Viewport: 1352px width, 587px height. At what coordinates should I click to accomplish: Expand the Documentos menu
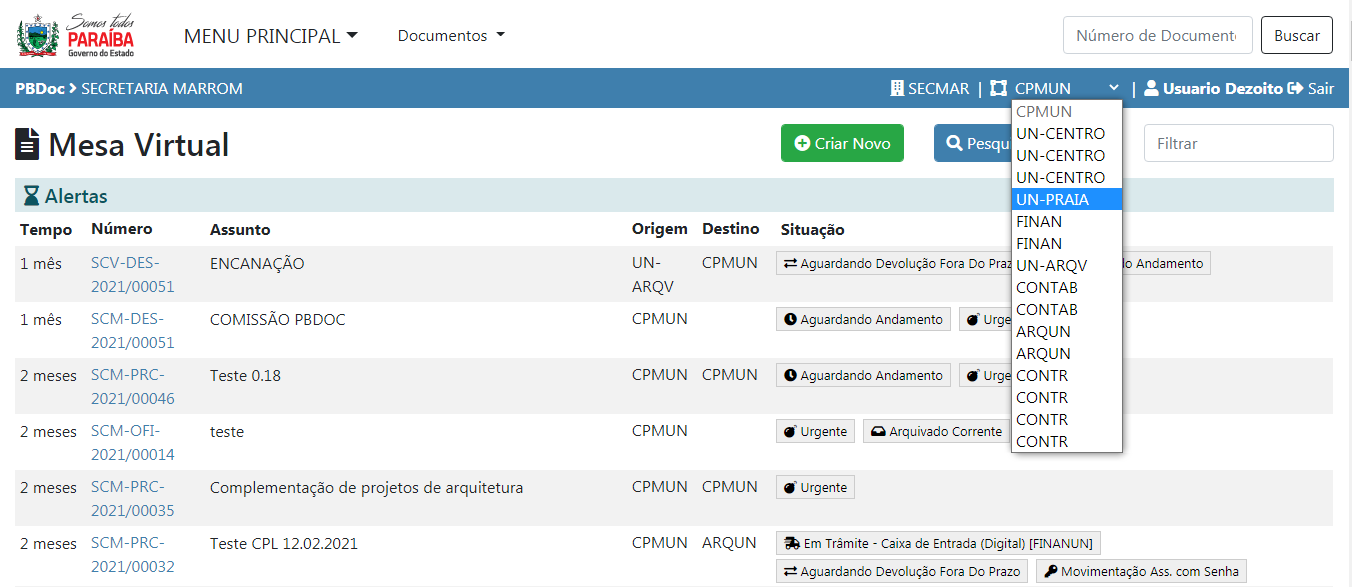[451, 36]
